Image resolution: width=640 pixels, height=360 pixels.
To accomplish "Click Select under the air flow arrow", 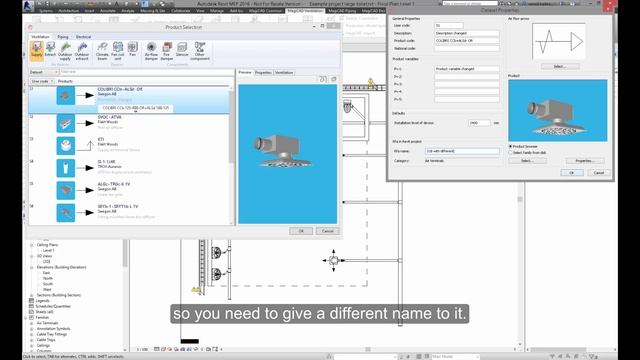I will (560, 66).
